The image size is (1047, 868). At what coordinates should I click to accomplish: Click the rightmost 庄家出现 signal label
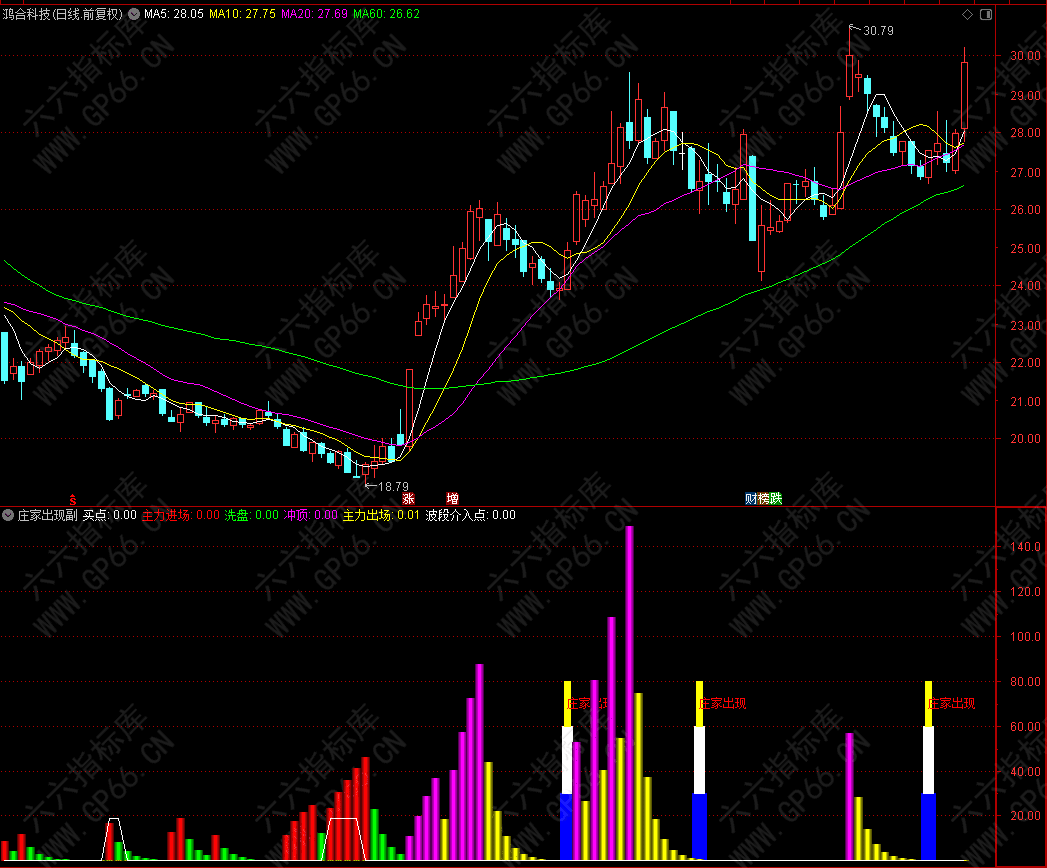952,703
